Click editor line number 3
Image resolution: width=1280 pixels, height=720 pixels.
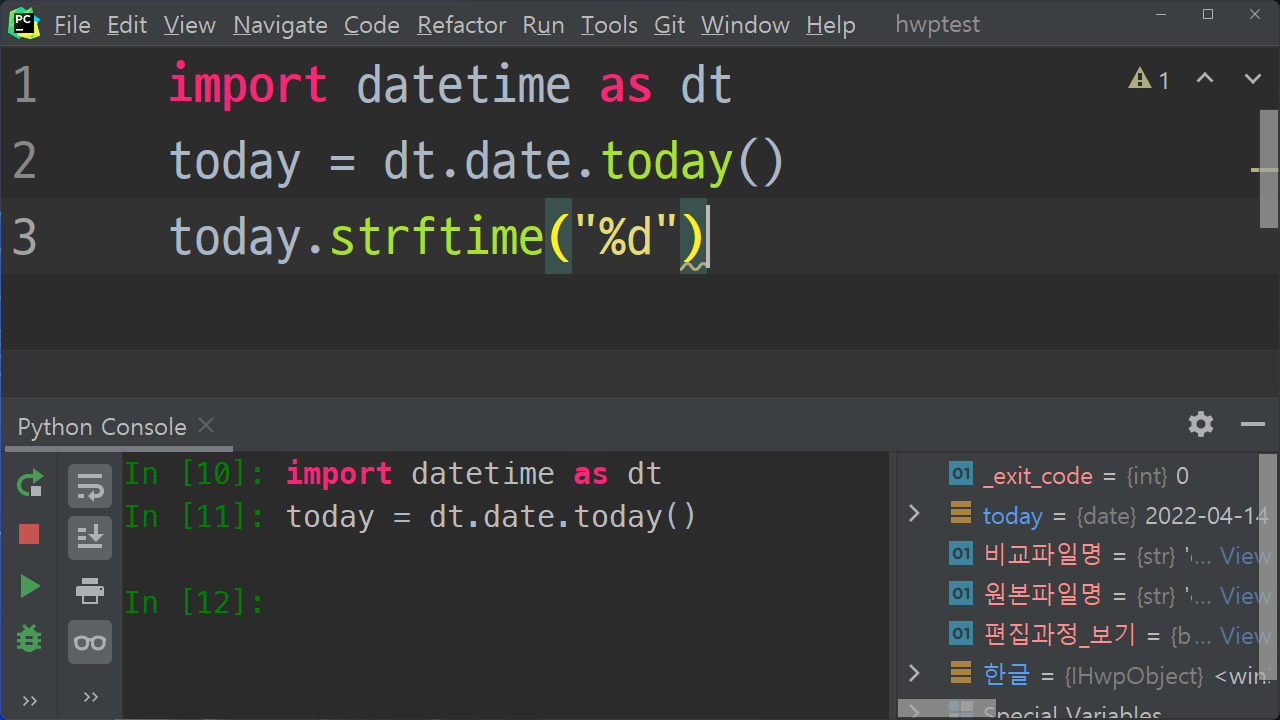click(25, 237)
